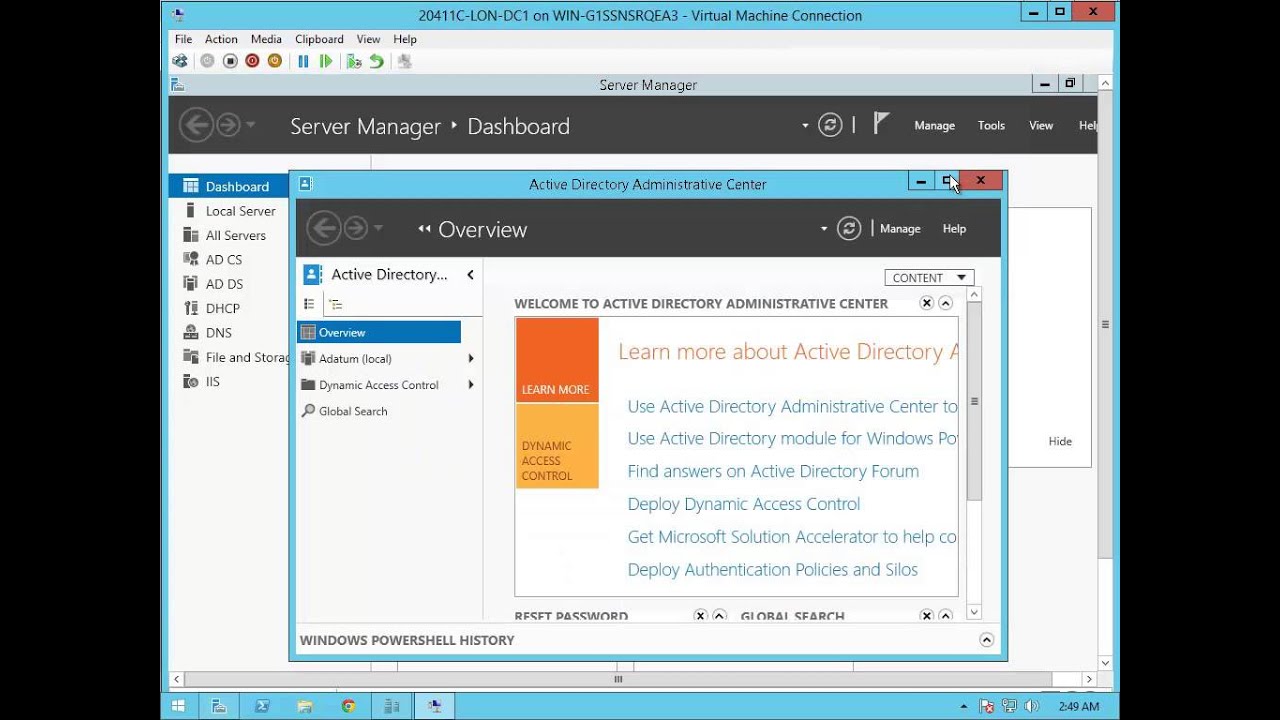Close the Welcome tile with X

(927, 303)
